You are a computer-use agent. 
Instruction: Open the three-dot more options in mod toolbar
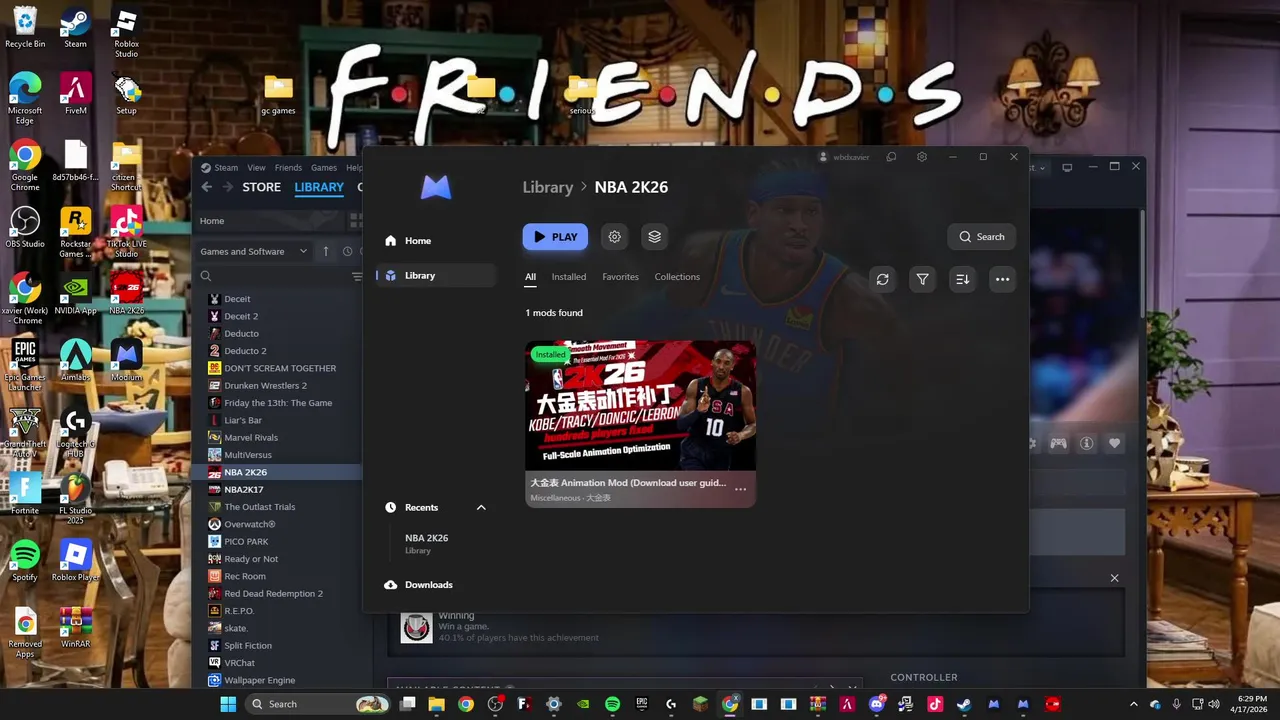(x=1002, y=280)
